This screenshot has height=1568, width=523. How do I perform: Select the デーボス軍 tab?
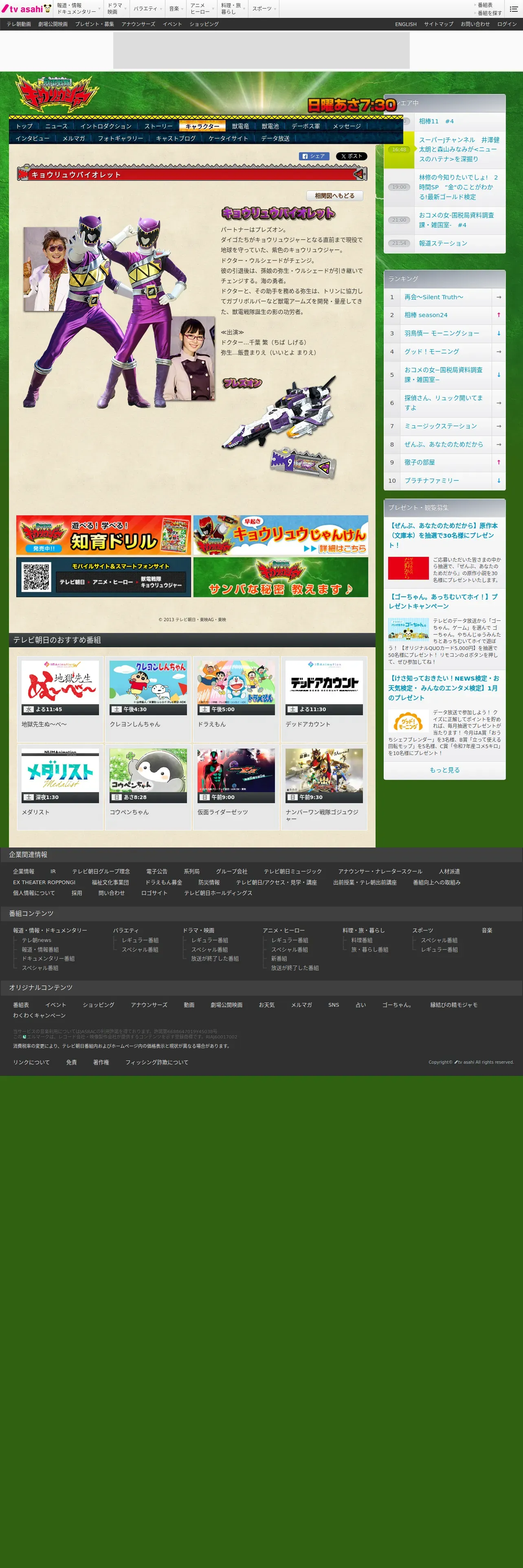point(305,126)
